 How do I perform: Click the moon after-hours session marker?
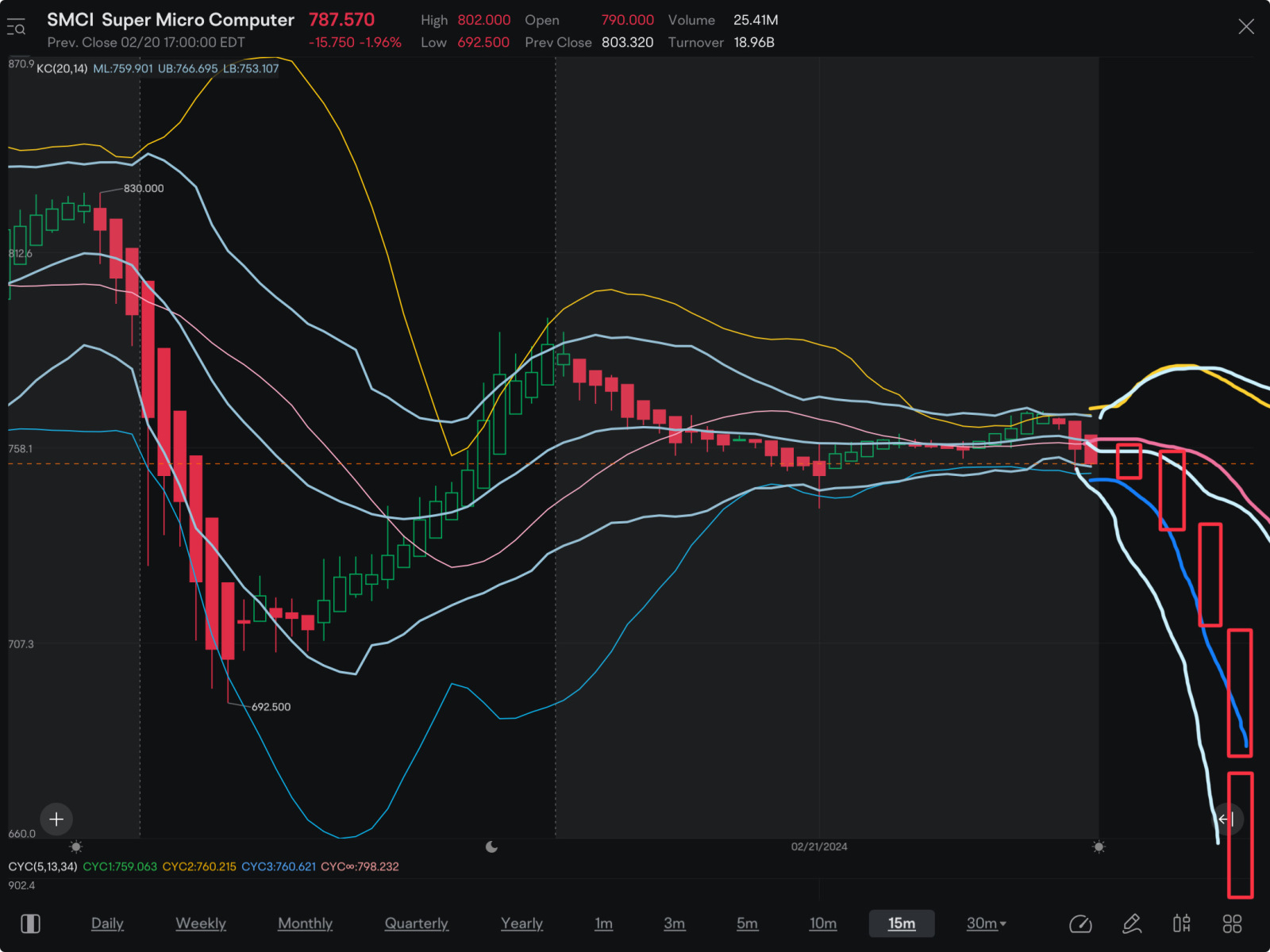tap(491, 846)
